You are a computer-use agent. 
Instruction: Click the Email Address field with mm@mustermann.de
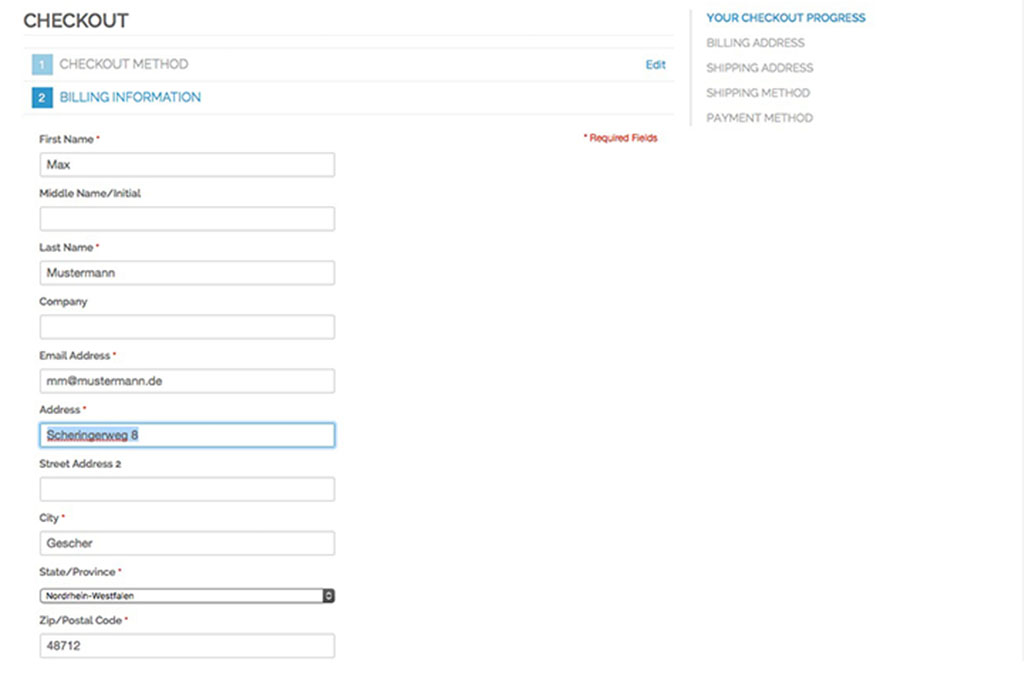[186, 380]
